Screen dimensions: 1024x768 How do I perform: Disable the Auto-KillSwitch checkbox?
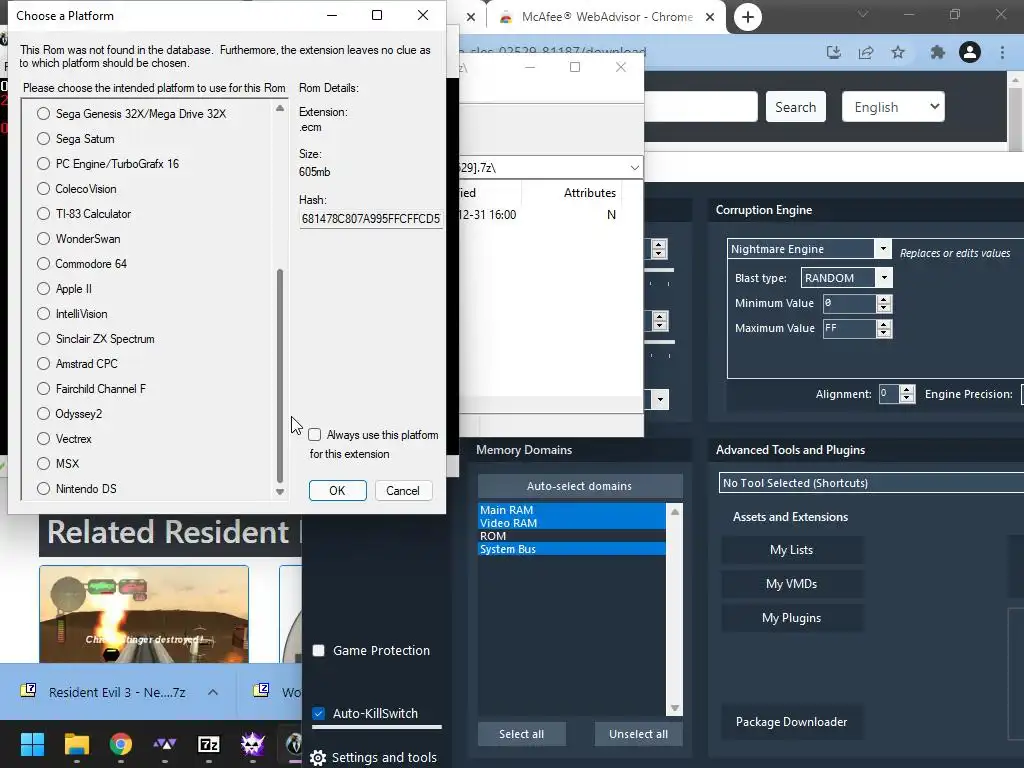[x=319, y=713]
